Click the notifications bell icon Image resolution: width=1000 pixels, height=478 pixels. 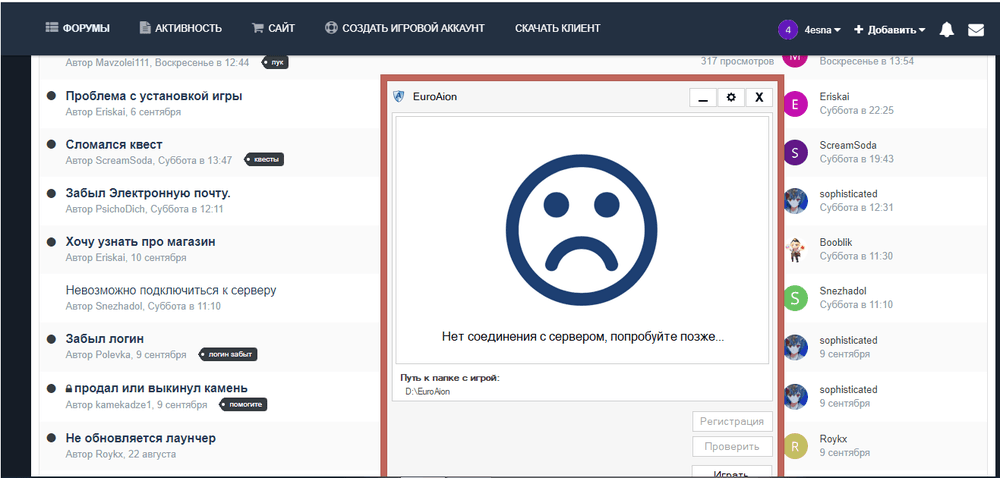click(x=946, y=30)
